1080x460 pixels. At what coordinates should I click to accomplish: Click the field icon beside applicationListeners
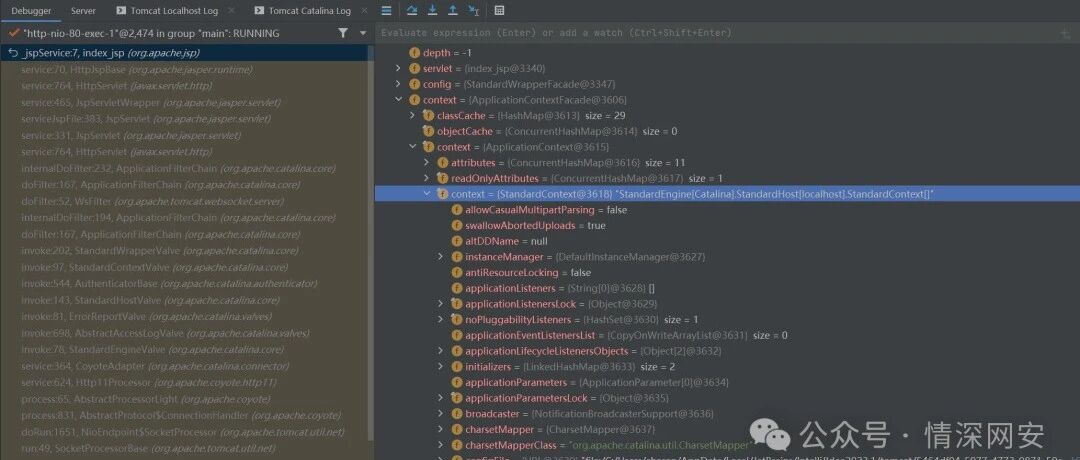(457, 289)
